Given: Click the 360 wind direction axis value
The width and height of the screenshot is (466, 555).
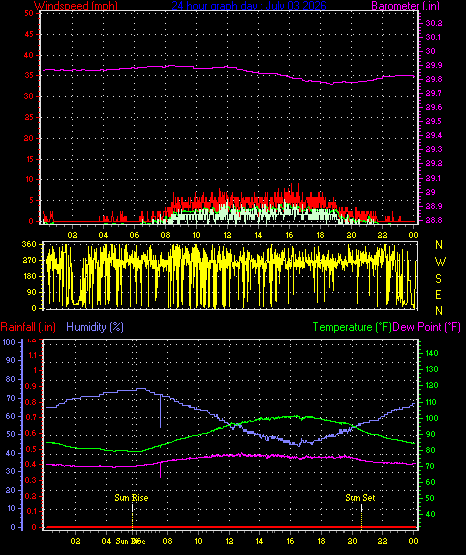Looking at the screenshot, I should 29,244.
